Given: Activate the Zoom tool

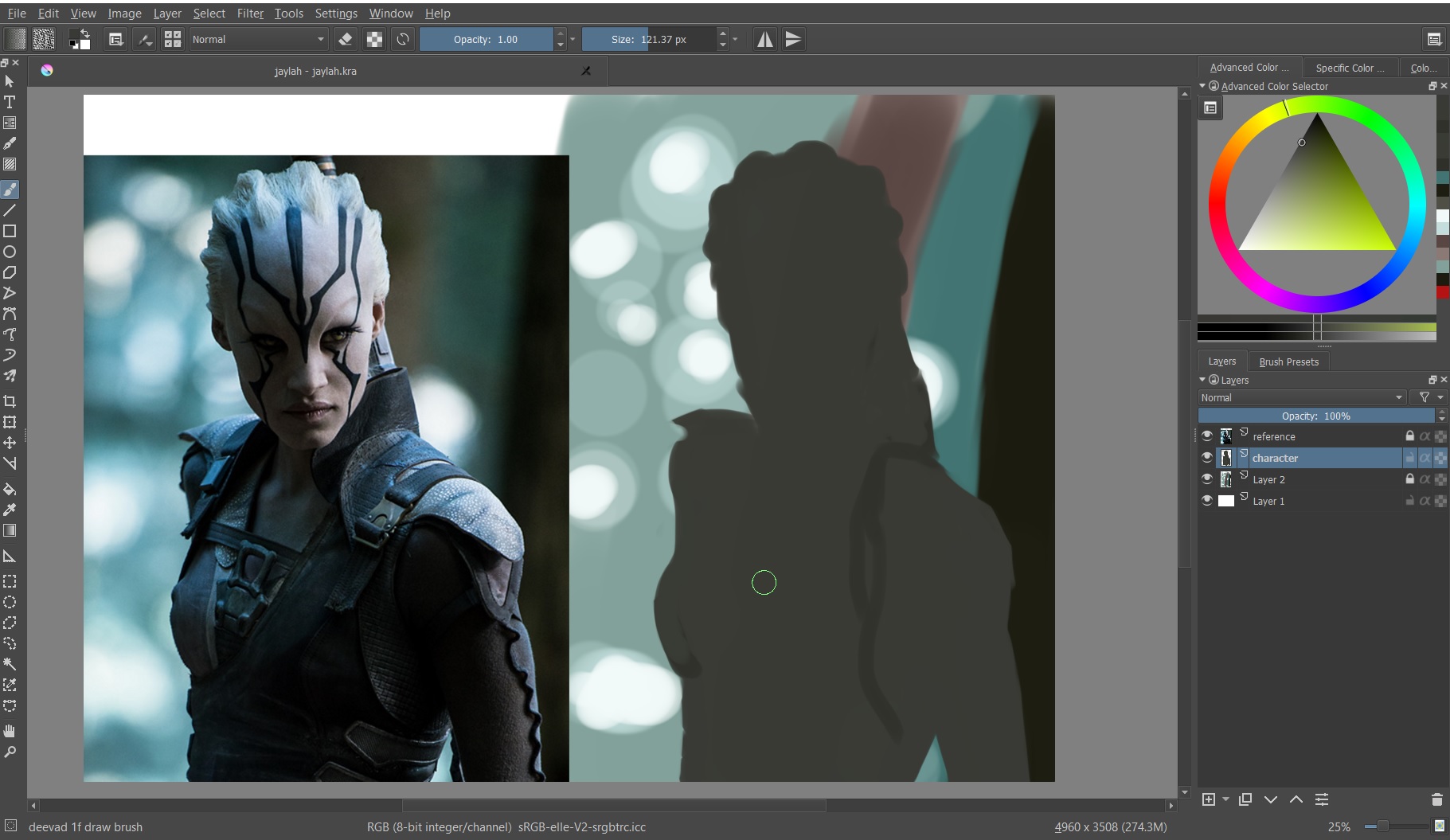Looking at the screenshot, I should pos(10,752).
